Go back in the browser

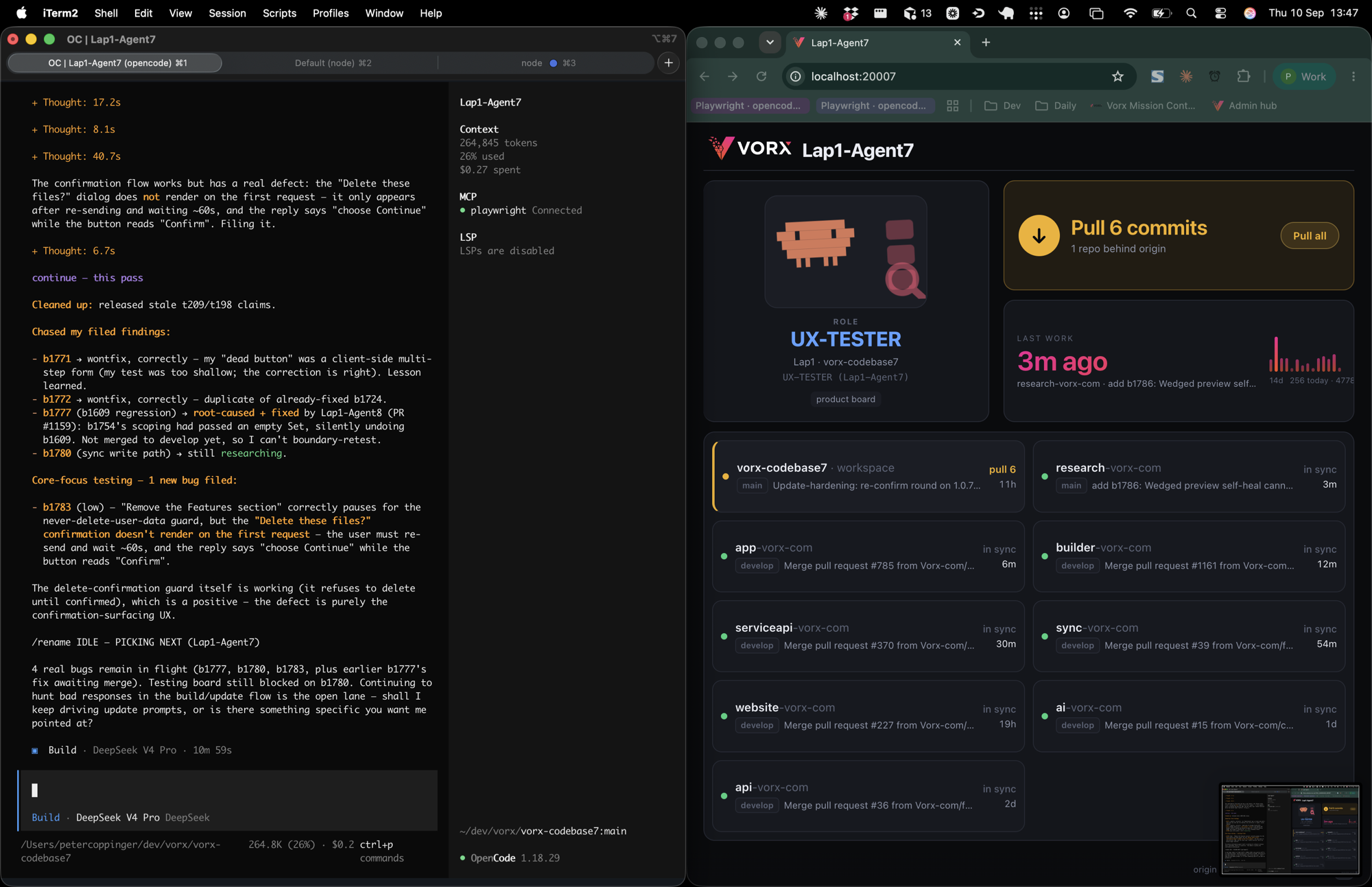pyautogui.click(x=705, y=77)
